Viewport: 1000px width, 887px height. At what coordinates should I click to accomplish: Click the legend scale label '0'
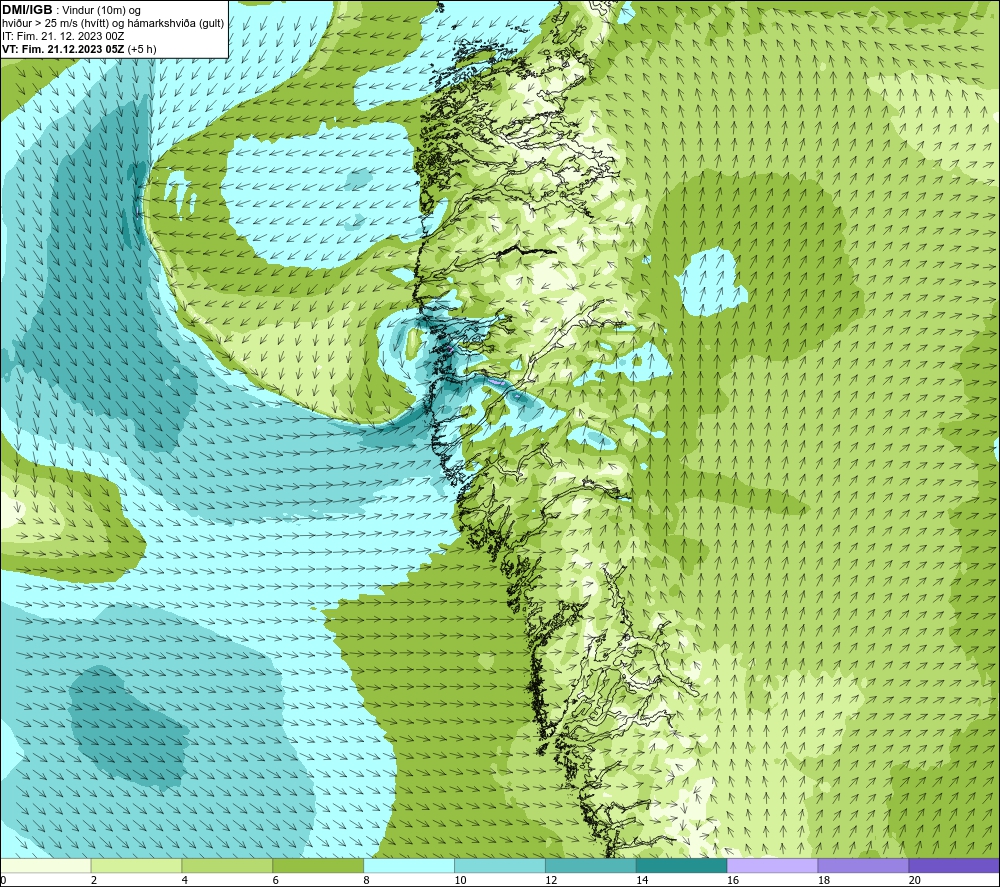pos(3,881)
